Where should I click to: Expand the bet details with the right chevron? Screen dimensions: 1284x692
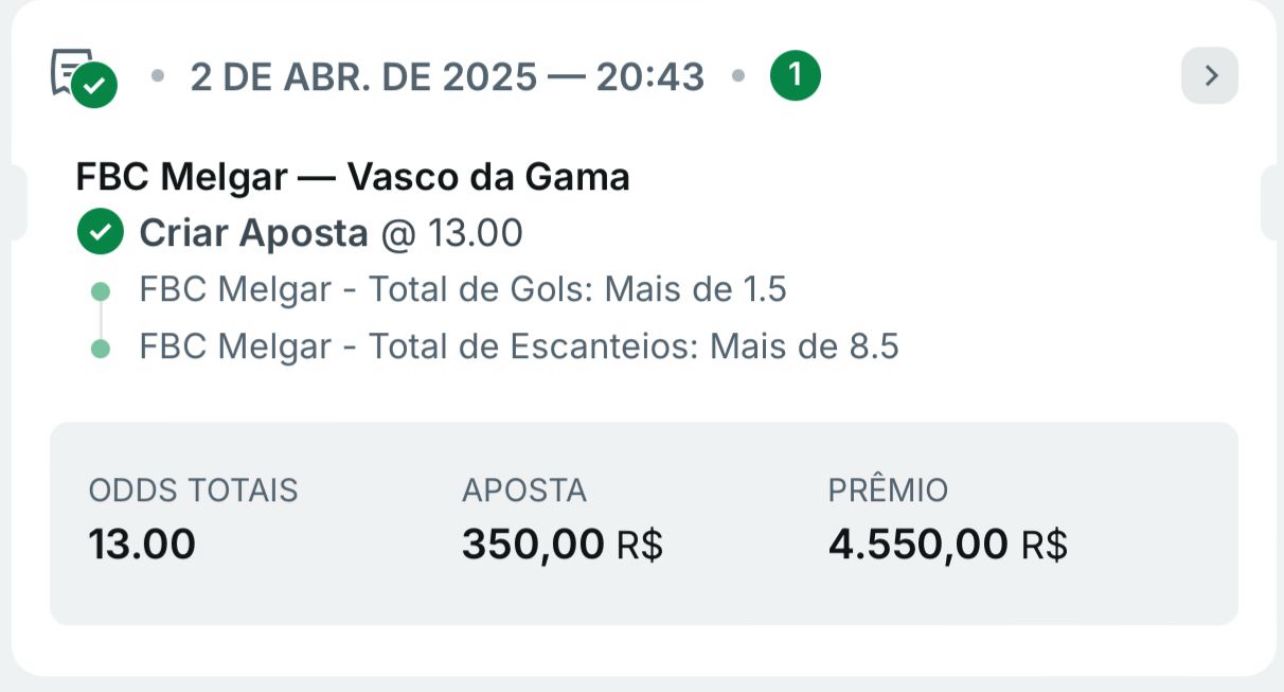[1211, 74]
